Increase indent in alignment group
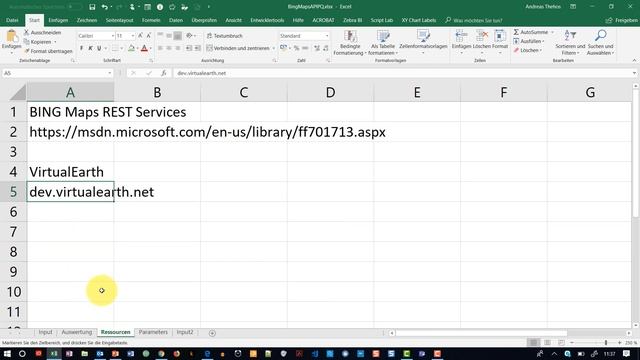The image size is (640, 360). point(198,48)
